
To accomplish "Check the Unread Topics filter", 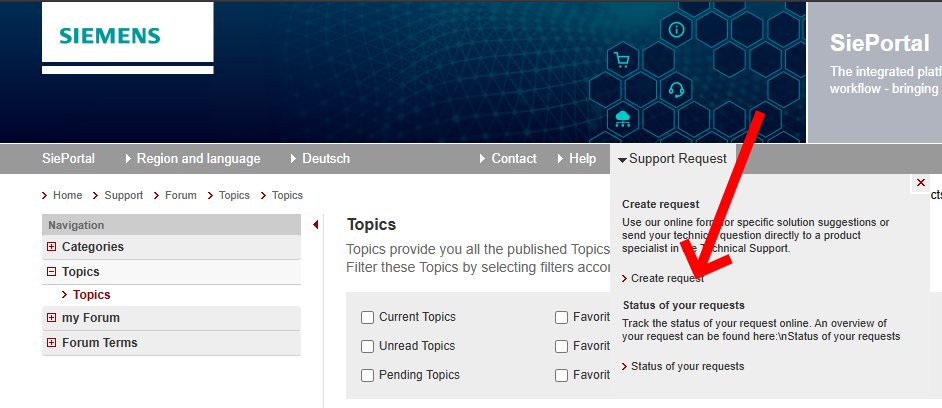I will [368, 346].
